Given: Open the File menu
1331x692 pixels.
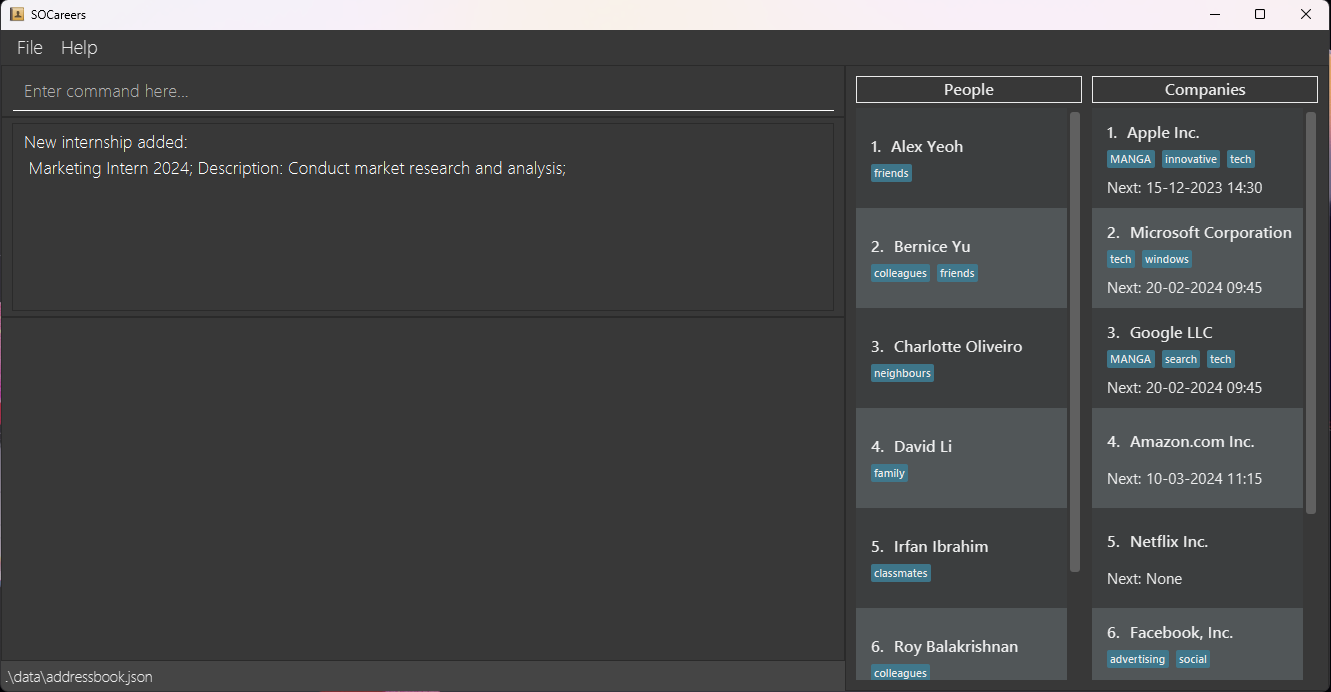Looking at the screenshot, I should pos(29,47).
